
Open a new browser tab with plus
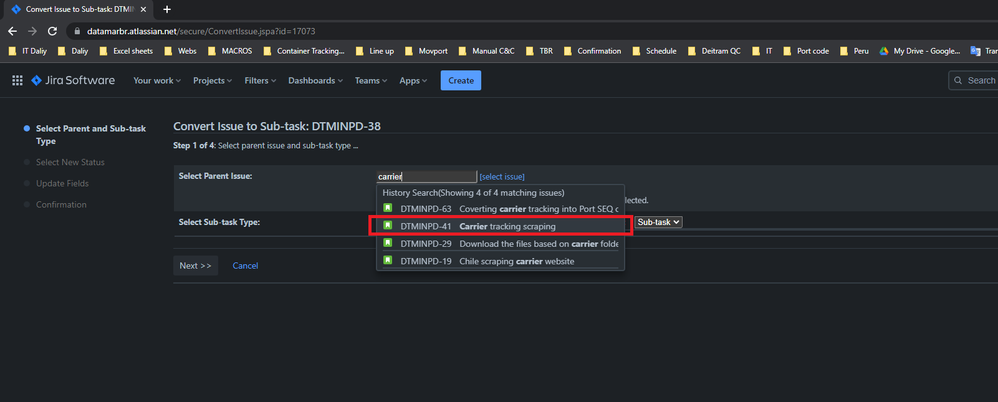(x=167, y=9)
